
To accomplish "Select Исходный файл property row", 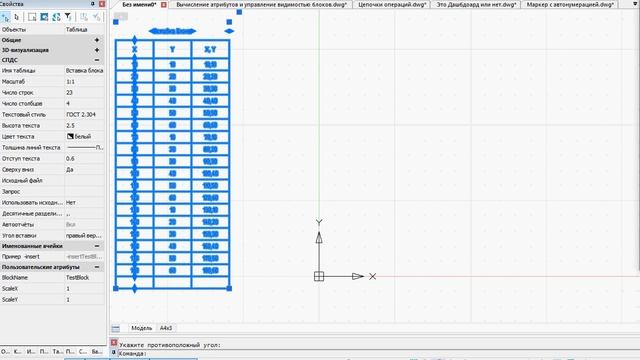I will point(52,180).
